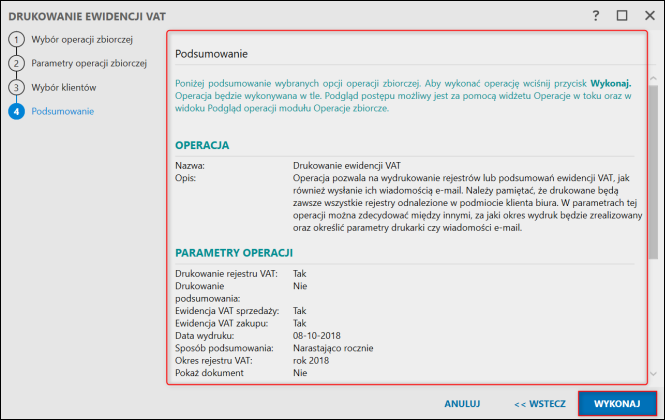
Task: Click the date value 08-10-2018
Action: pos(316,336)
